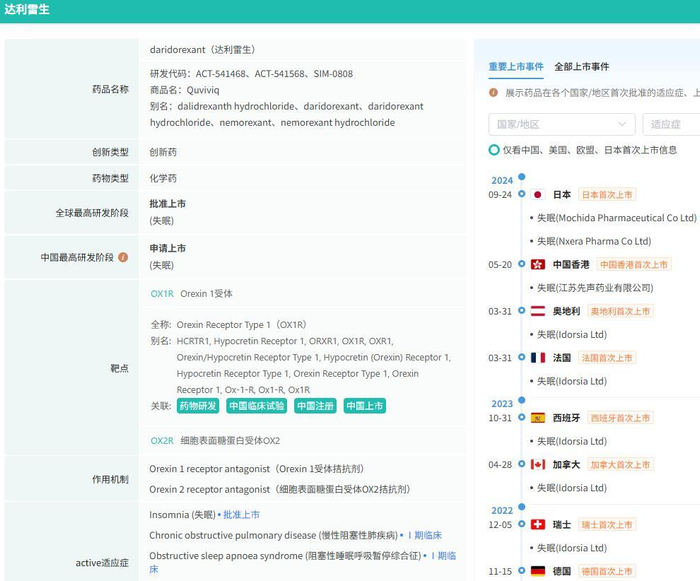
Task: Click the 2023 year timeline dot
Action: (521, 400)
